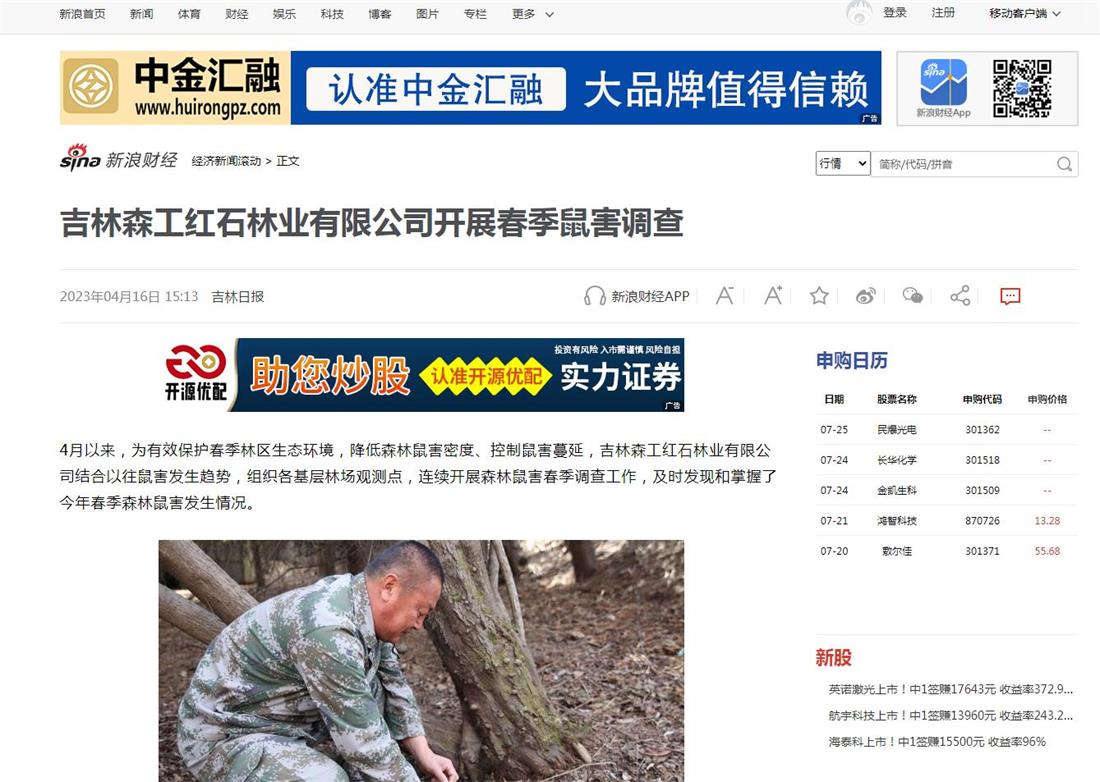Screen dimensions: 1100x782
Task: Open the 经济新闻滚动 breadcrumb link
Action: (226, 161)
